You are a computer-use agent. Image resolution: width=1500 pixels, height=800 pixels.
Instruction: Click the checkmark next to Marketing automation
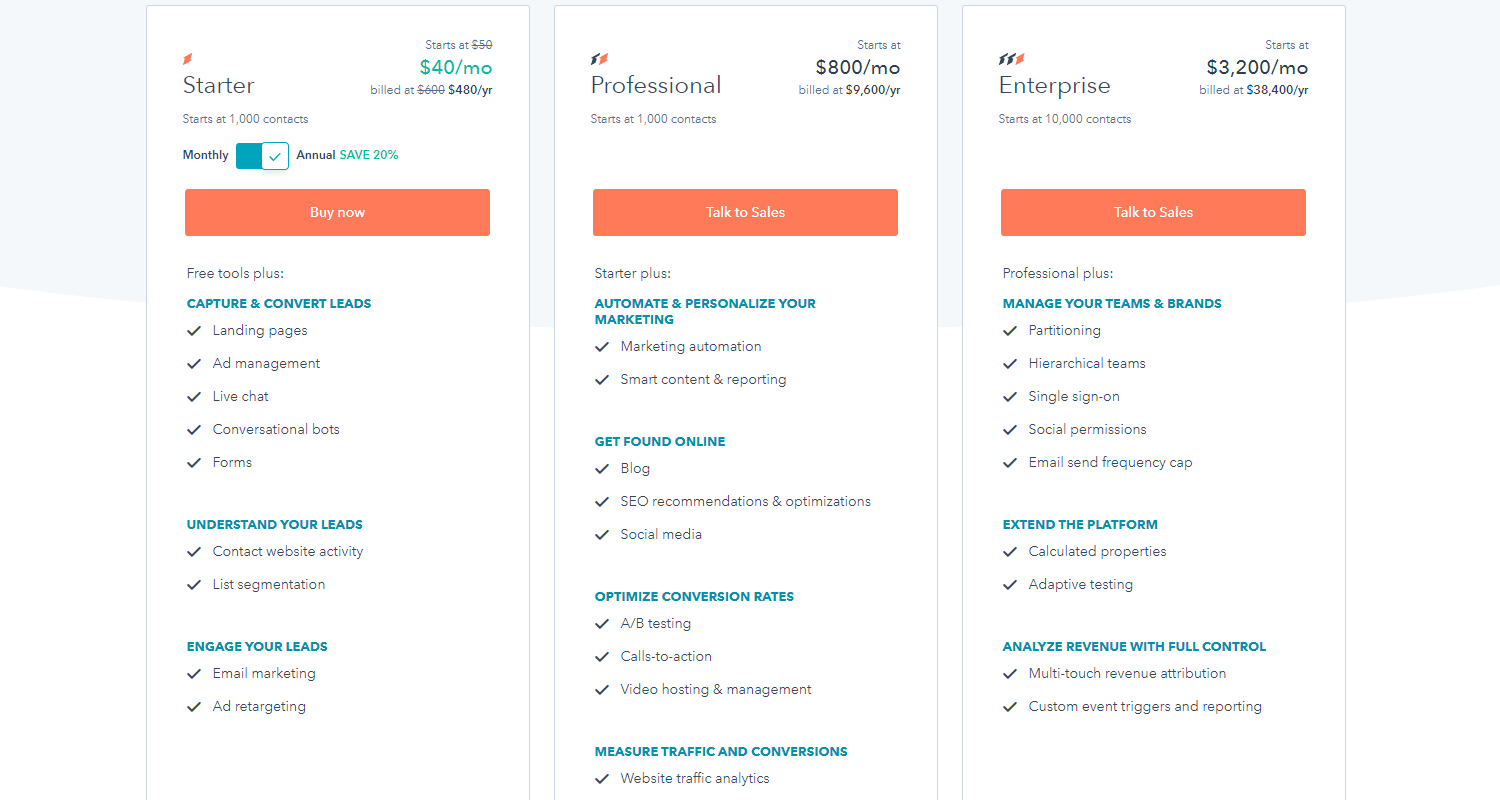pos(602,347)
